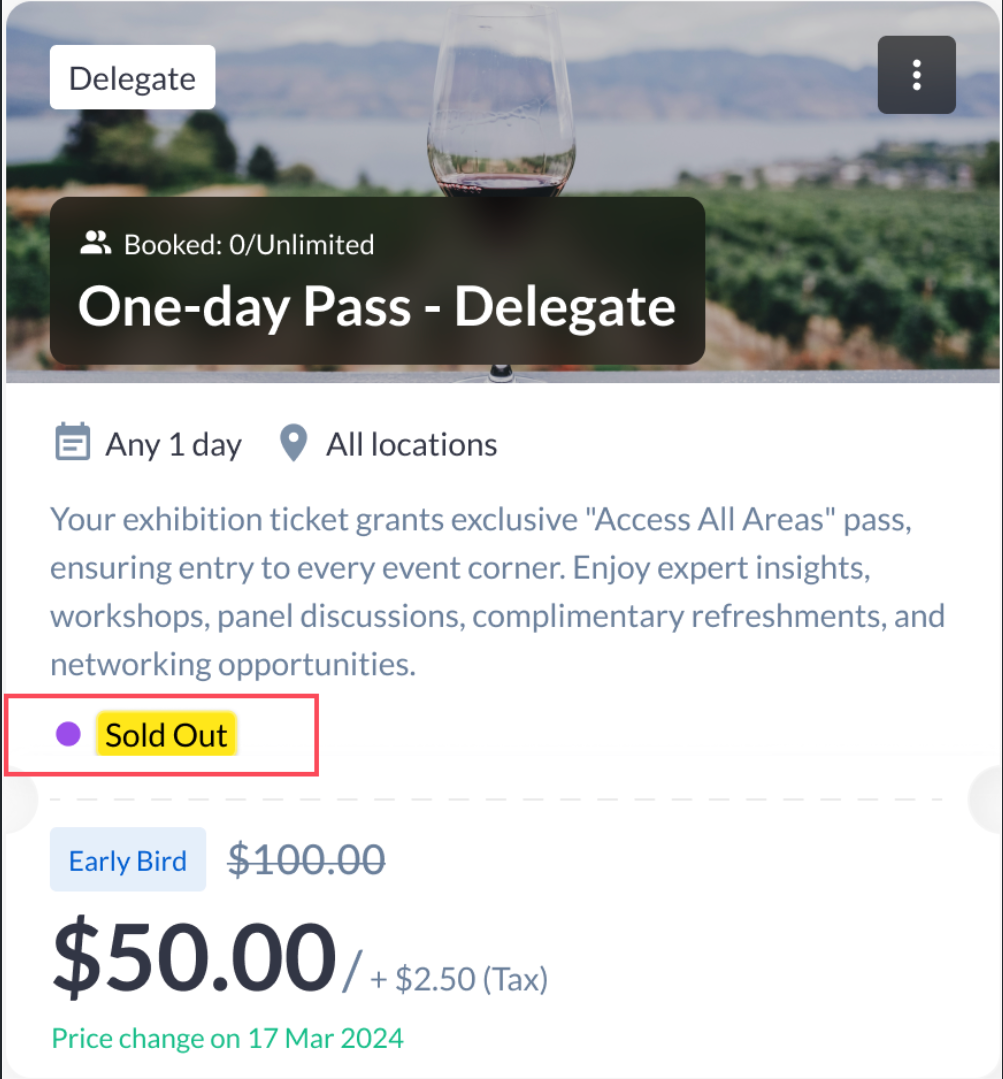Image resolution: width=1003 pixels, height=1079 pixels.
Task: Click the + $2.50 (Tax) text
Action: coord(459,979)
